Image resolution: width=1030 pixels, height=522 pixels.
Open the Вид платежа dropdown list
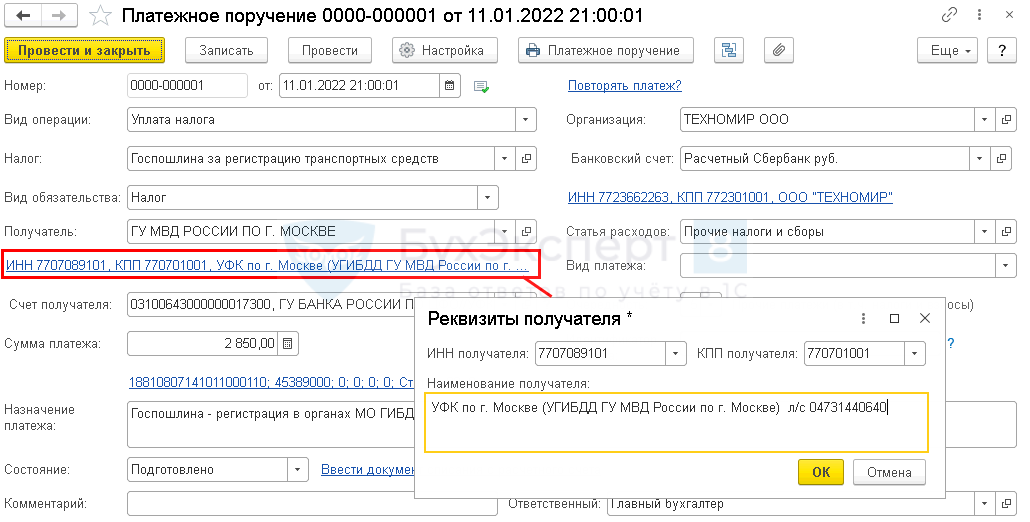pyautogui.click(x=1003, y=266)
